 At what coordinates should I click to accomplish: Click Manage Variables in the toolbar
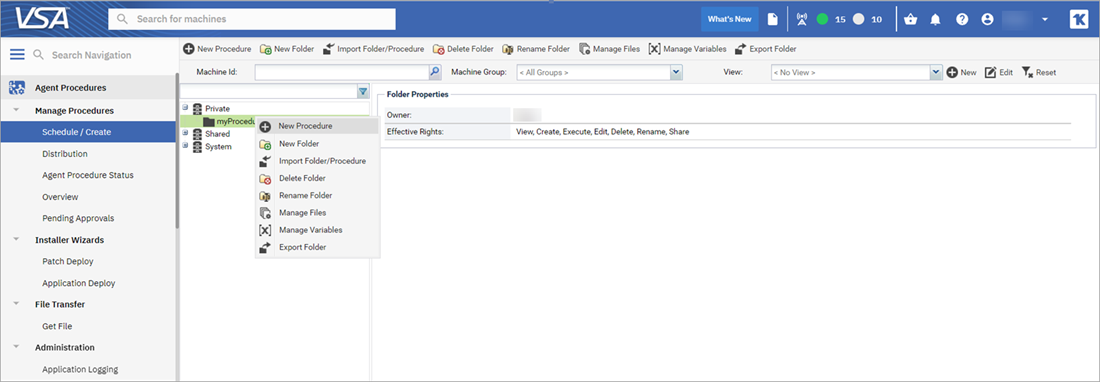tap(688, 49)
